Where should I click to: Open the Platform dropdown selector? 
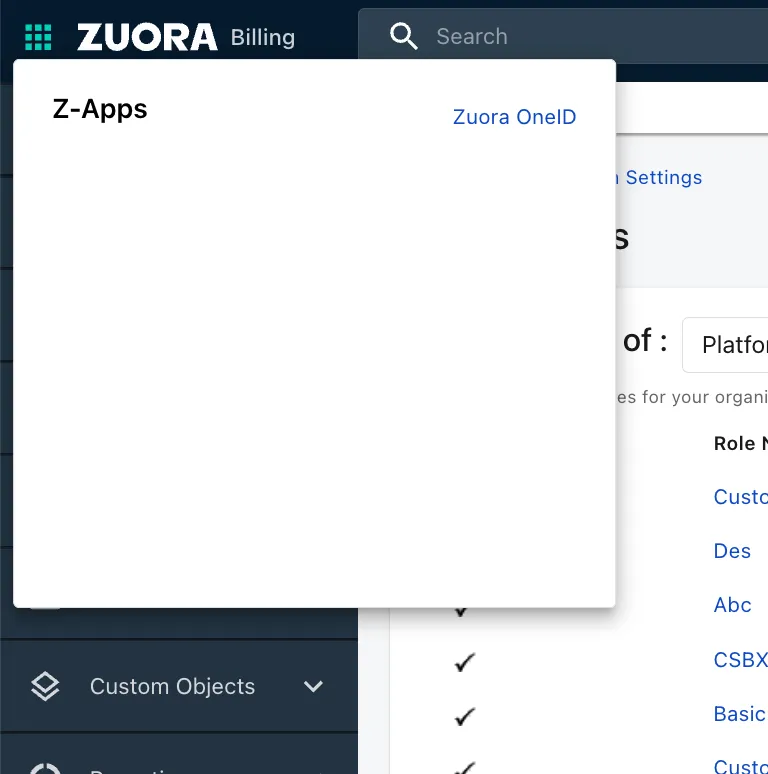725,345
